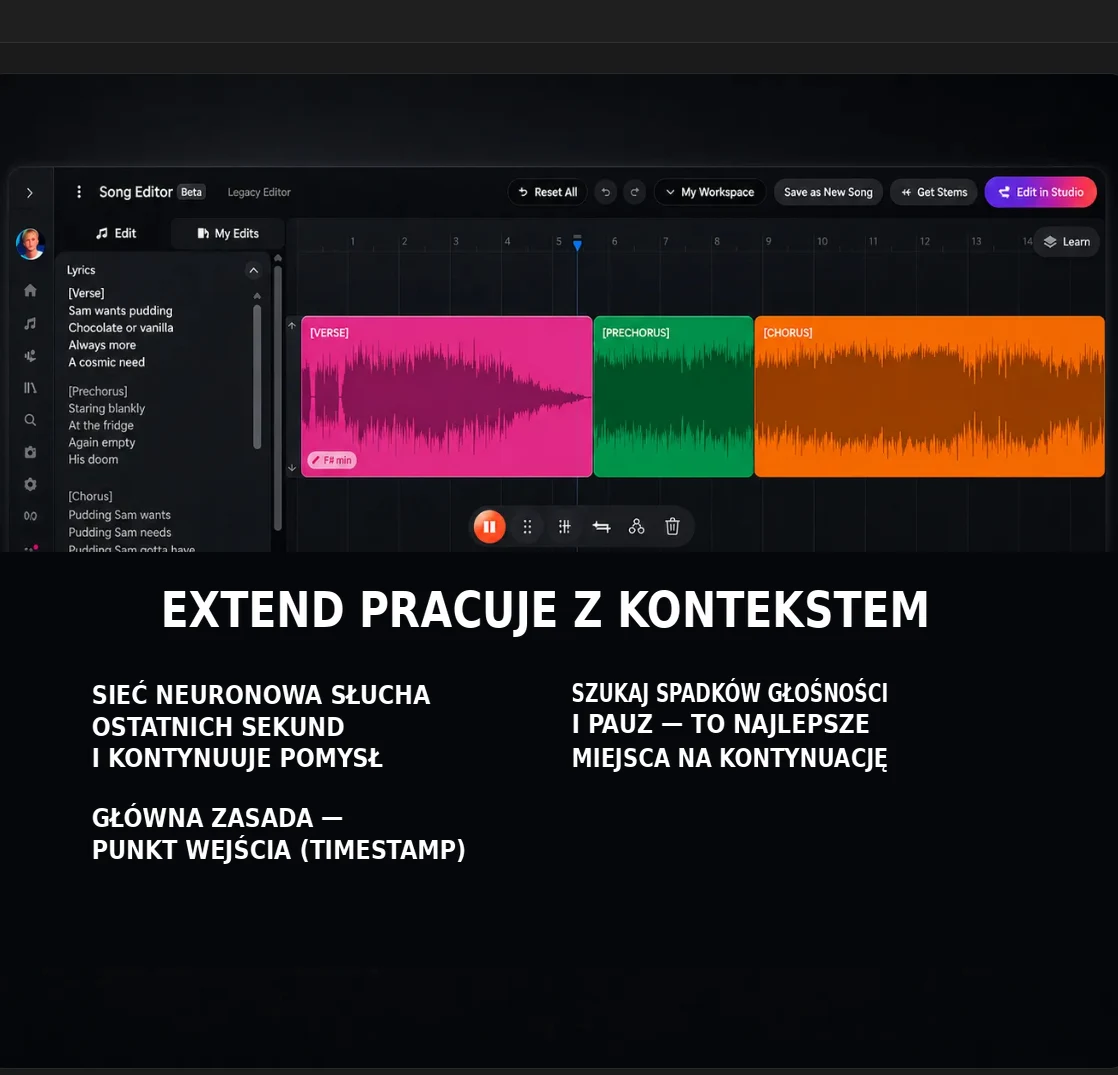Click the camera icon in the sidebar

click(30, 452)
